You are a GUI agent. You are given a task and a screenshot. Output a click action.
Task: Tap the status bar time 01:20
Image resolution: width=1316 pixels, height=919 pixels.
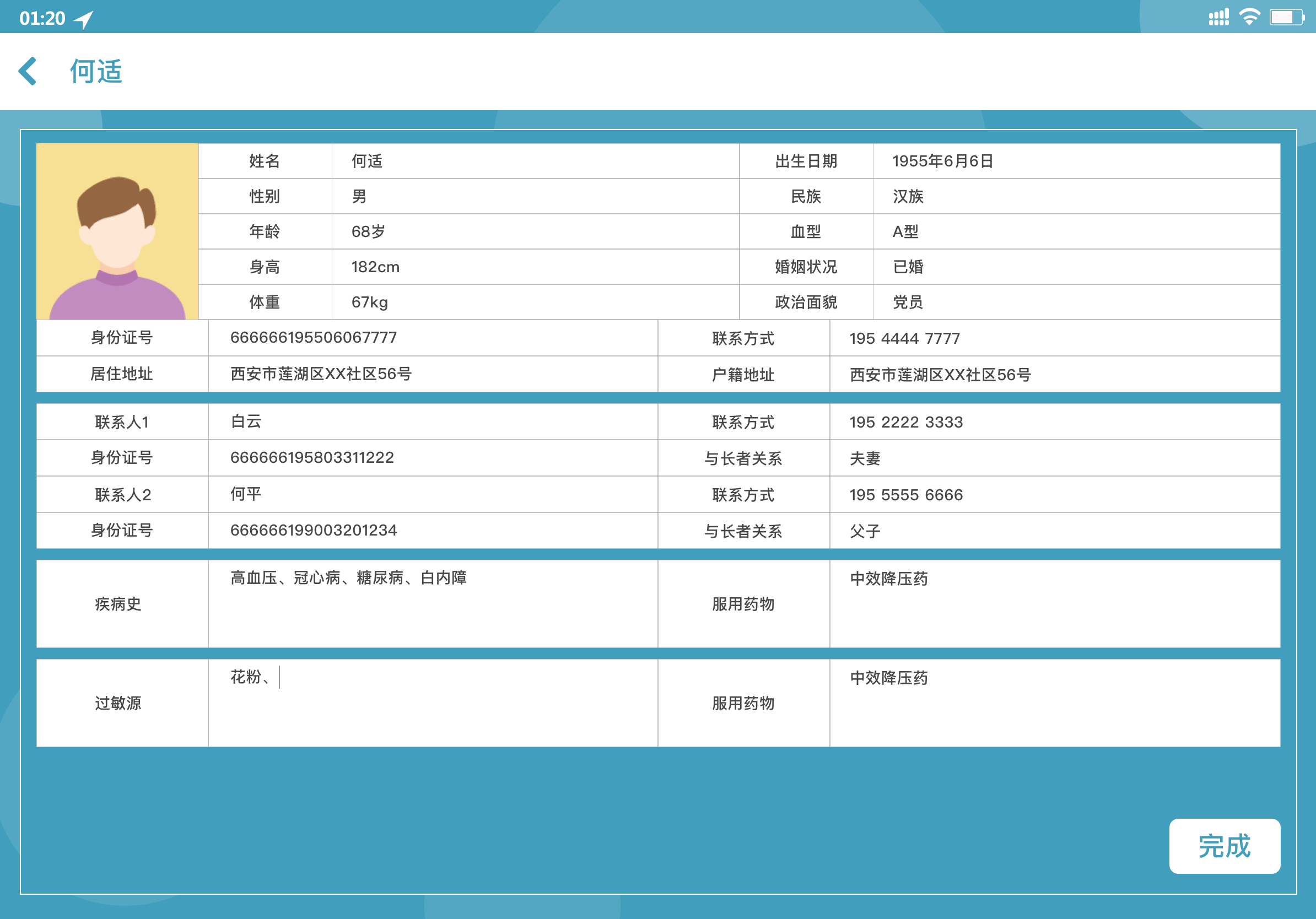(42, 18)
